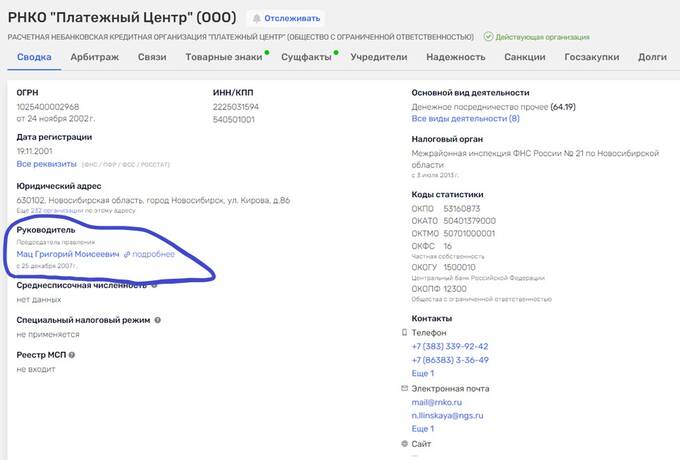Click help icon next to Реестр МСП

click(x=73, y=354)
